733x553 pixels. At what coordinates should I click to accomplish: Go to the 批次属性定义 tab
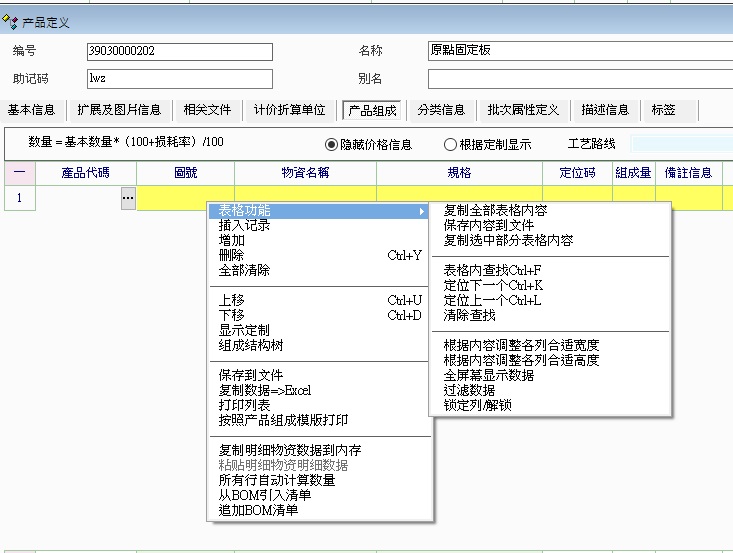click(x=523, y=110)
